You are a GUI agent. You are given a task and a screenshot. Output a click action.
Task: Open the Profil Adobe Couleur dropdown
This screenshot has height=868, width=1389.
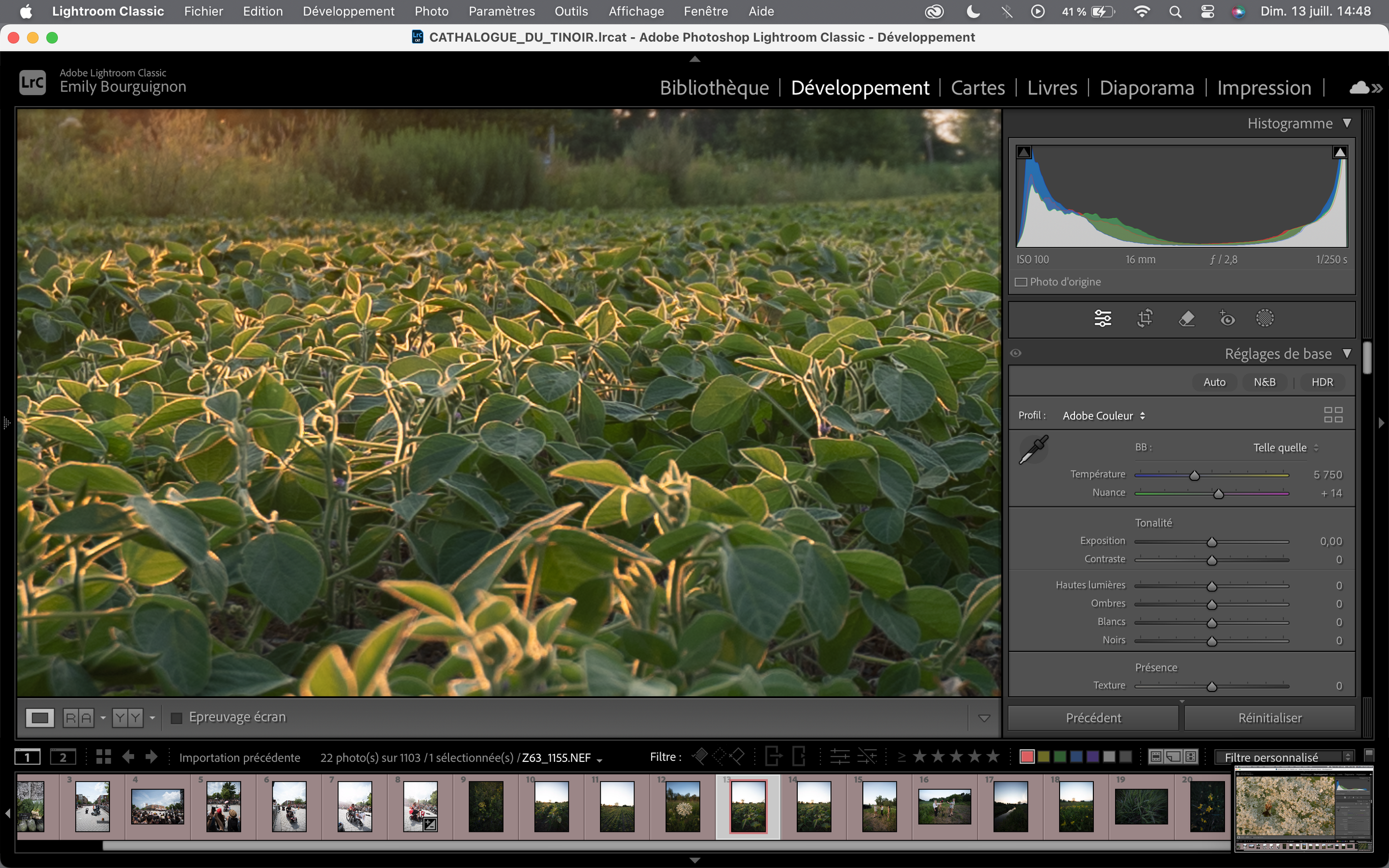[1103, 415]
